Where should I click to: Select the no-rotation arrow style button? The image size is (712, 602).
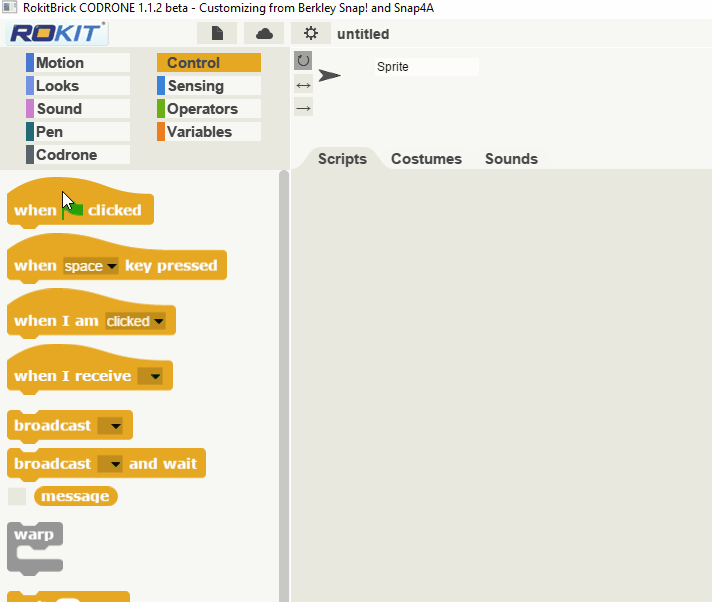303,108
